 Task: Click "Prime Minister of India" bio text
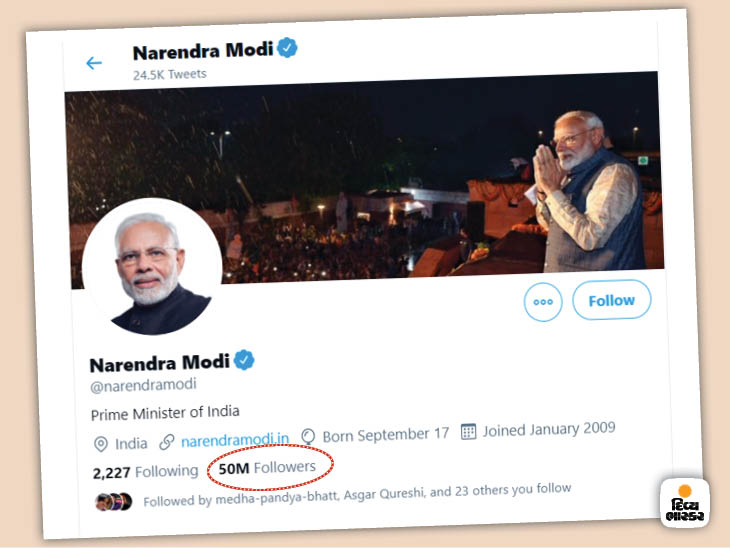pyautogui.click(x=165, y=412)
